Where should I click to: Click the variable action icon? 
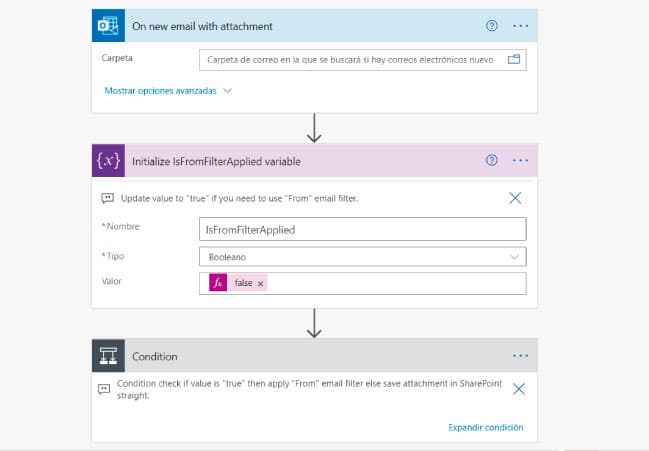[107, 161]
